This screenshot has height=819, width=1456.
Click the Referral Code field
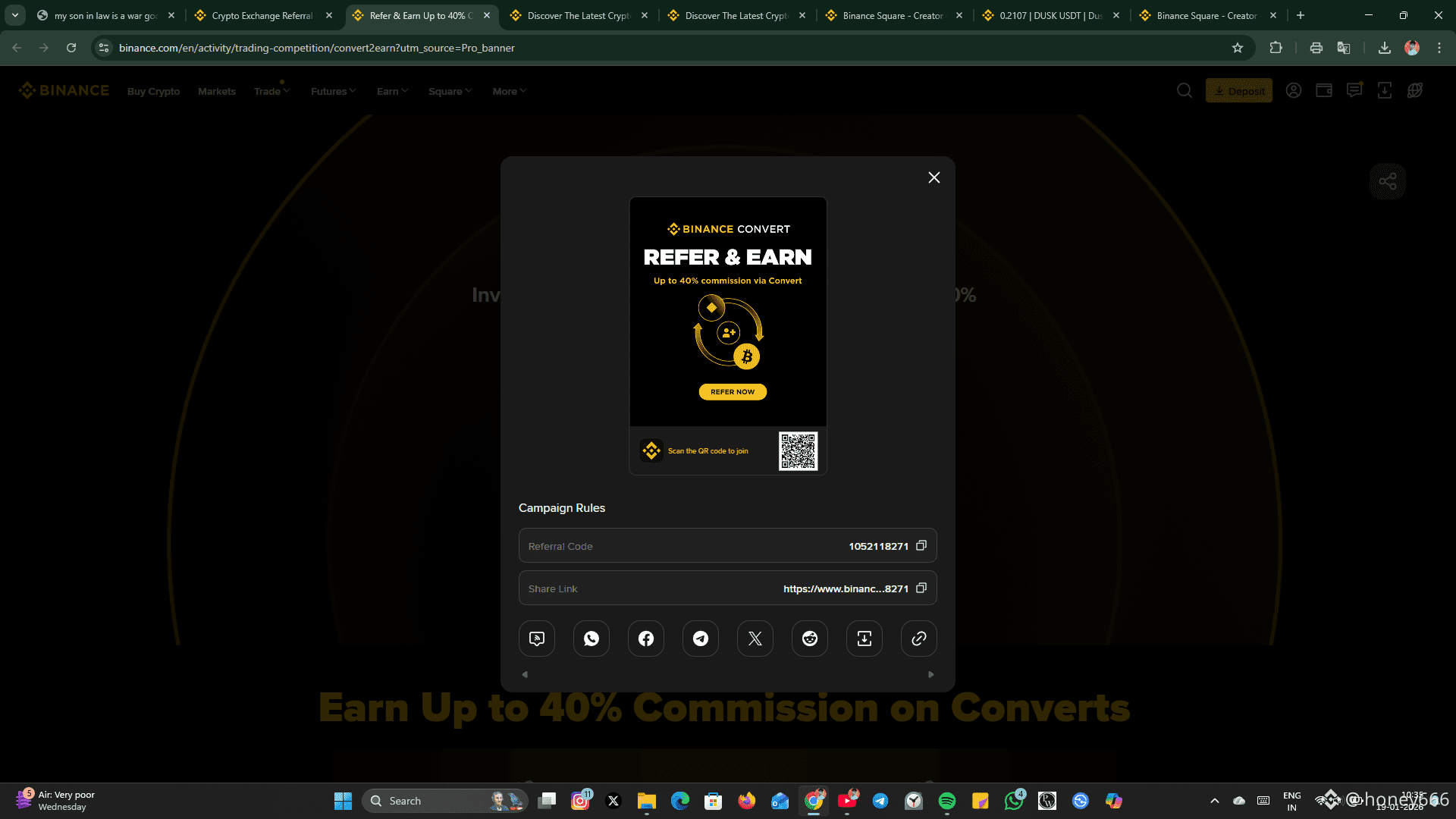pyautogui.click(x=728, y=546)
